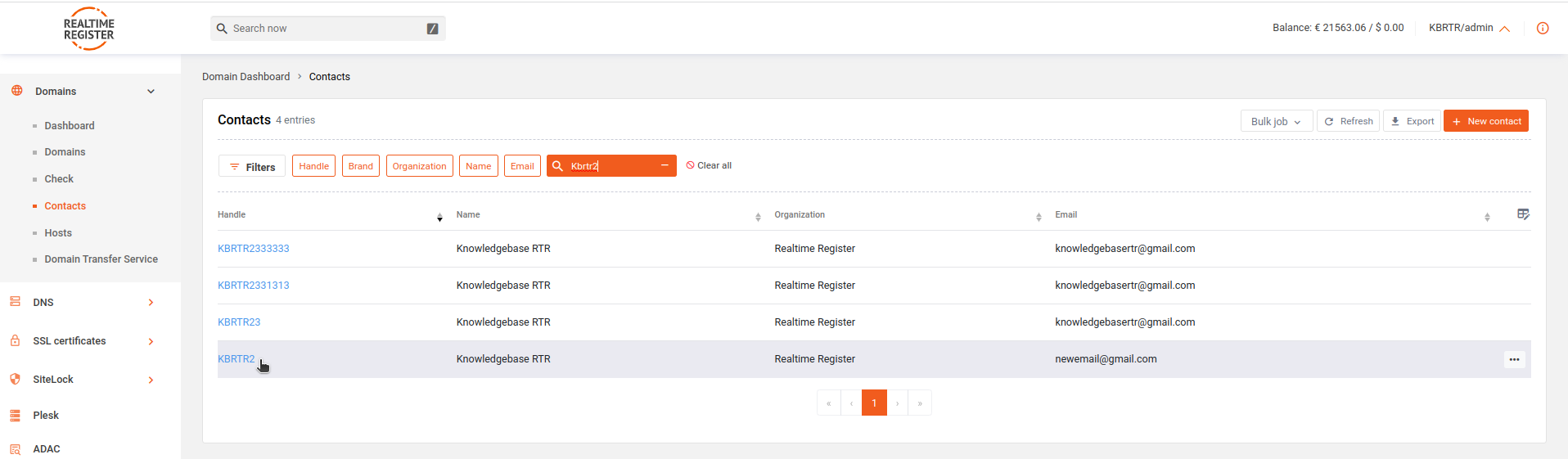Open contact KBRTR2

pyautogui.click(x=236, y=359)
